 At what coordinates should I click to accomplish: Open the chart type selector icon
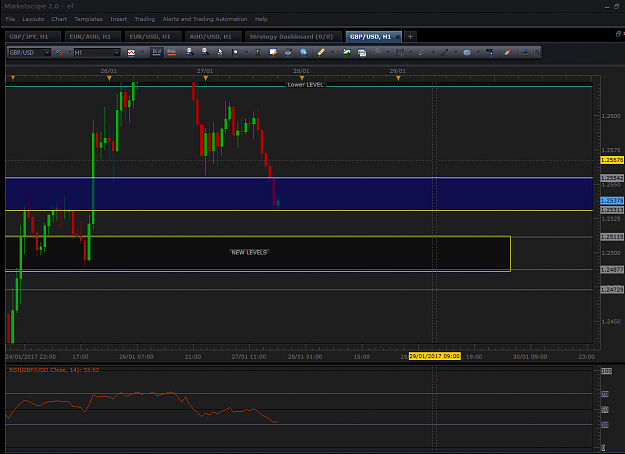tap(131, 53)
